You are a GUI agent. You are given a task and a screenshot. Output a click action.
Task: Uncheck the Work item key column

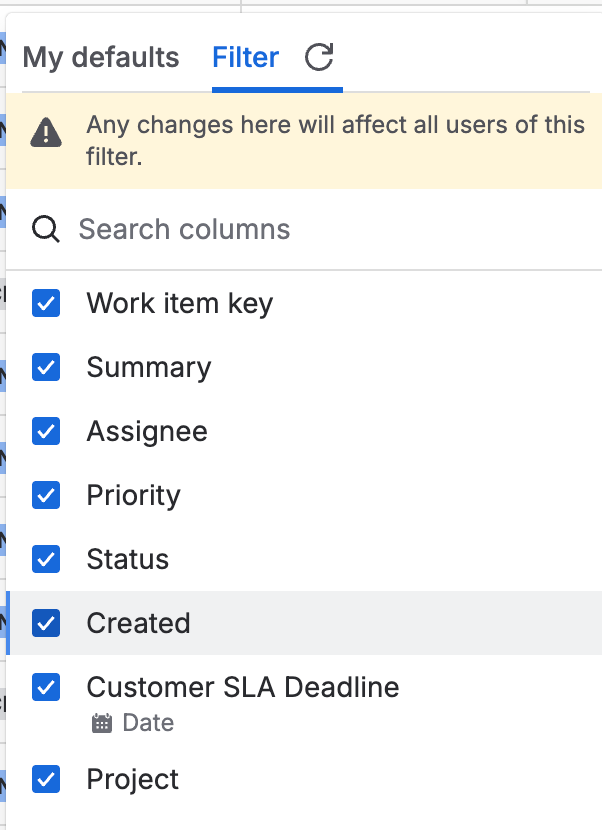pyautogui.click(x=45, y=303)
